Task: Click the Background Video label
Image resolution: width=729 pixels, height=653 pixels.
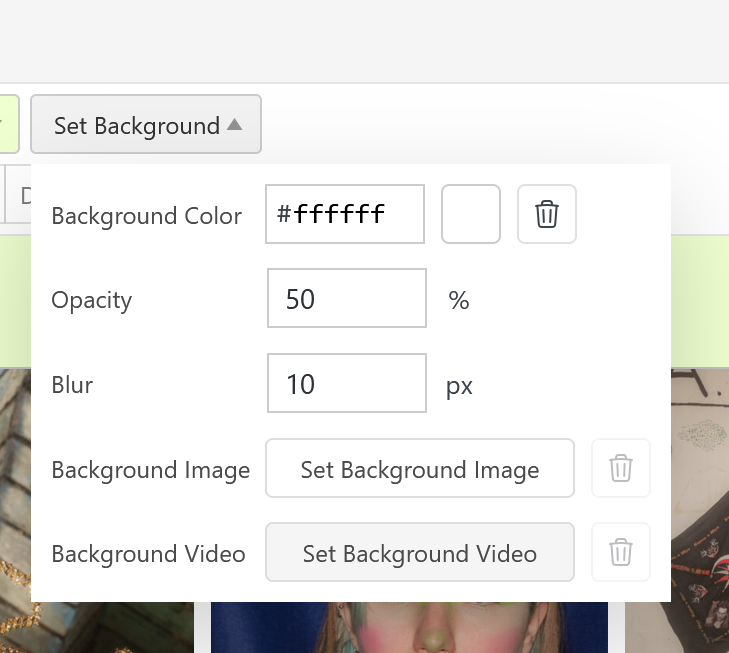Action: click(148, 554)
